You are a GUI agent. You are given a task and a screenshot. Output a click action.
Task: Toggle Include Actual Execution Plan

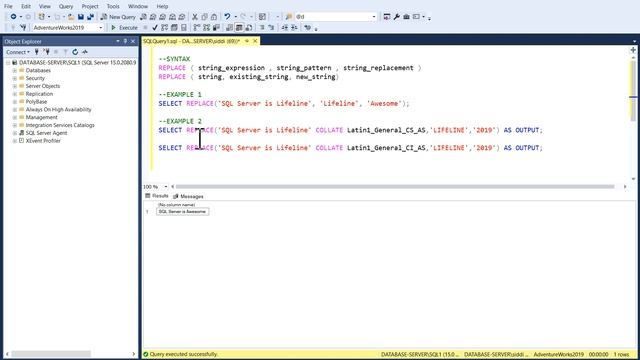pos(197,28)
